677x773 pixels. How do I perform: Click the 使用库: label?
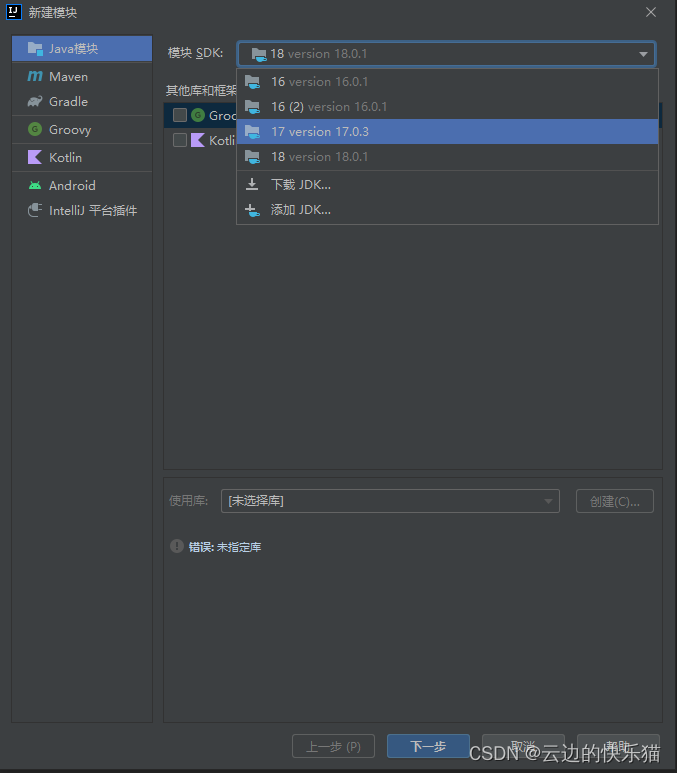coord(188,501)
